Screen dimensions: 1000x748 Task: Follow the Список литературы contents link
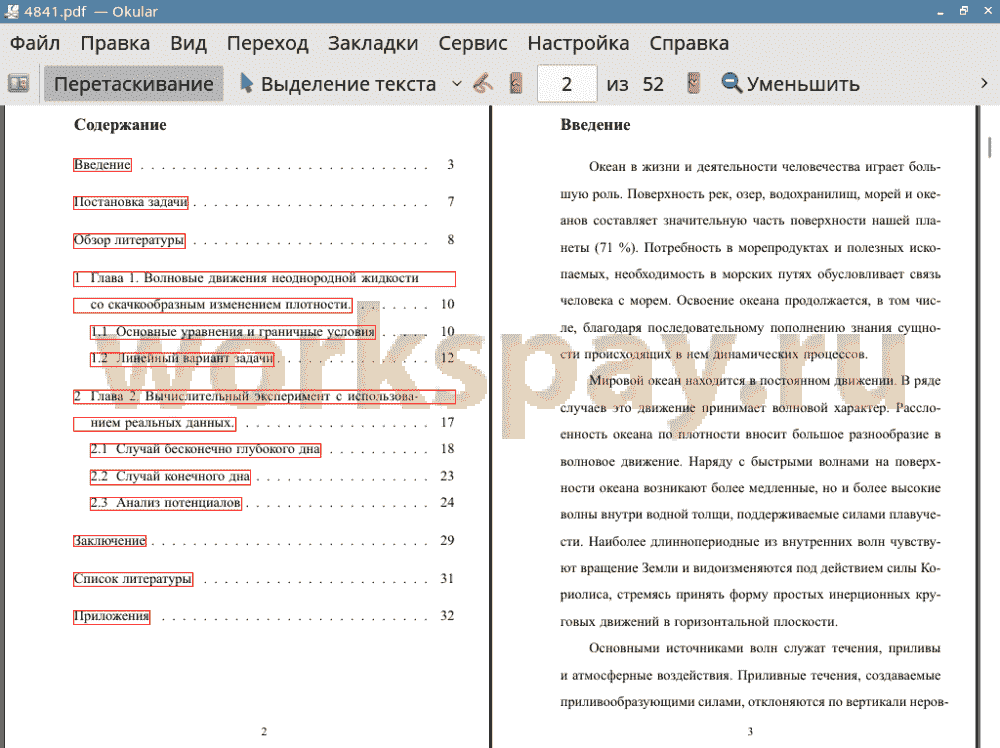[133, 579]
